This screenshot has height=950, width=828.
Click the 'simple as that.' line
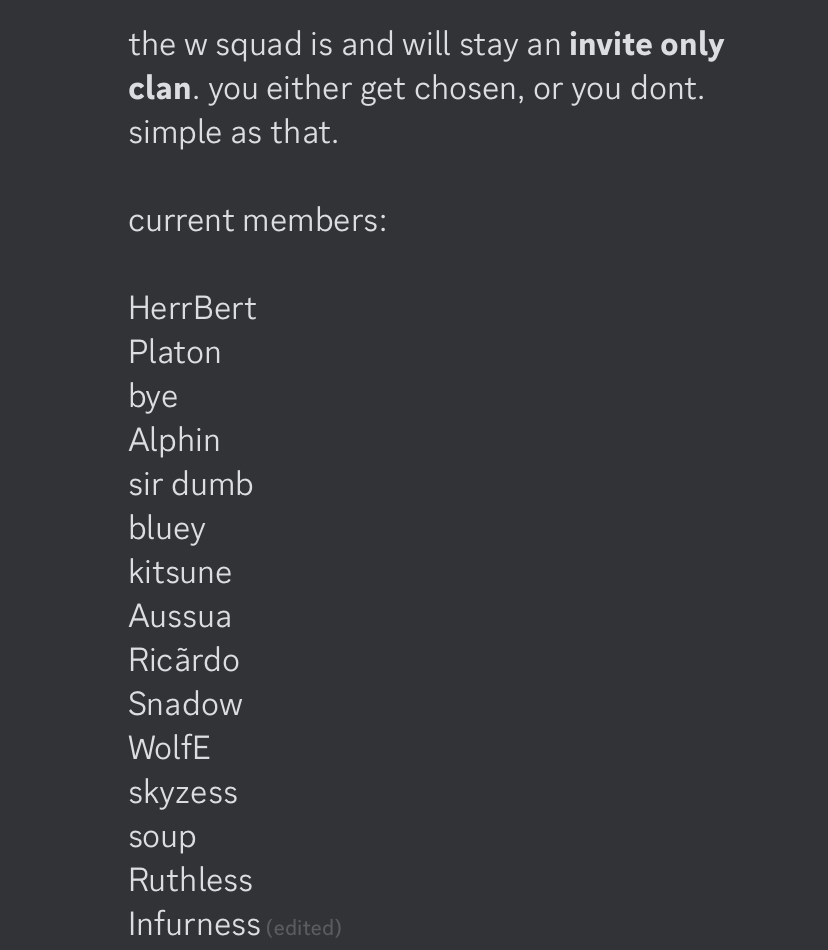pos(234,133)
